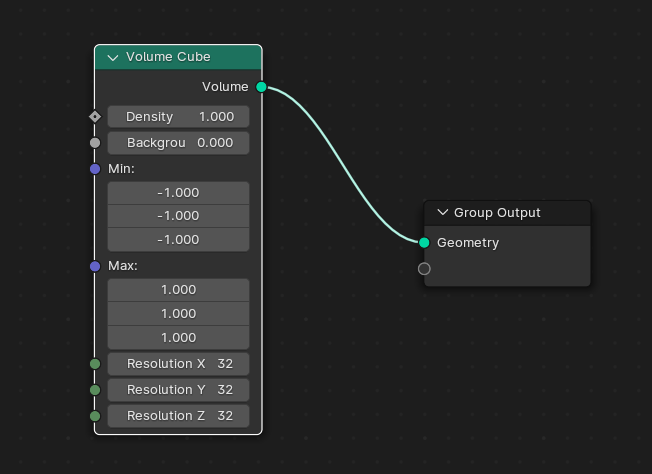Click the Geometry label in Group Output

pyautogui.click(x=468, y=243)
